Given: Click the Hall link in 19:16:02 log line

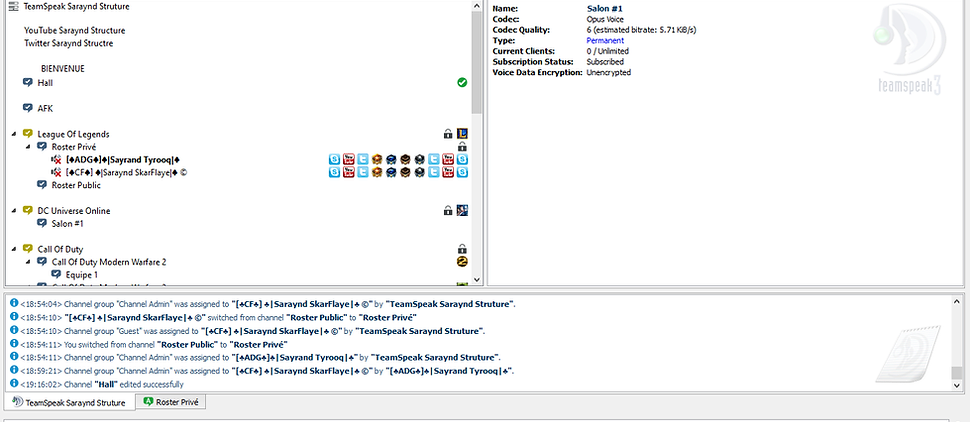Looking at the screenshot, I should tap(106, 384).
